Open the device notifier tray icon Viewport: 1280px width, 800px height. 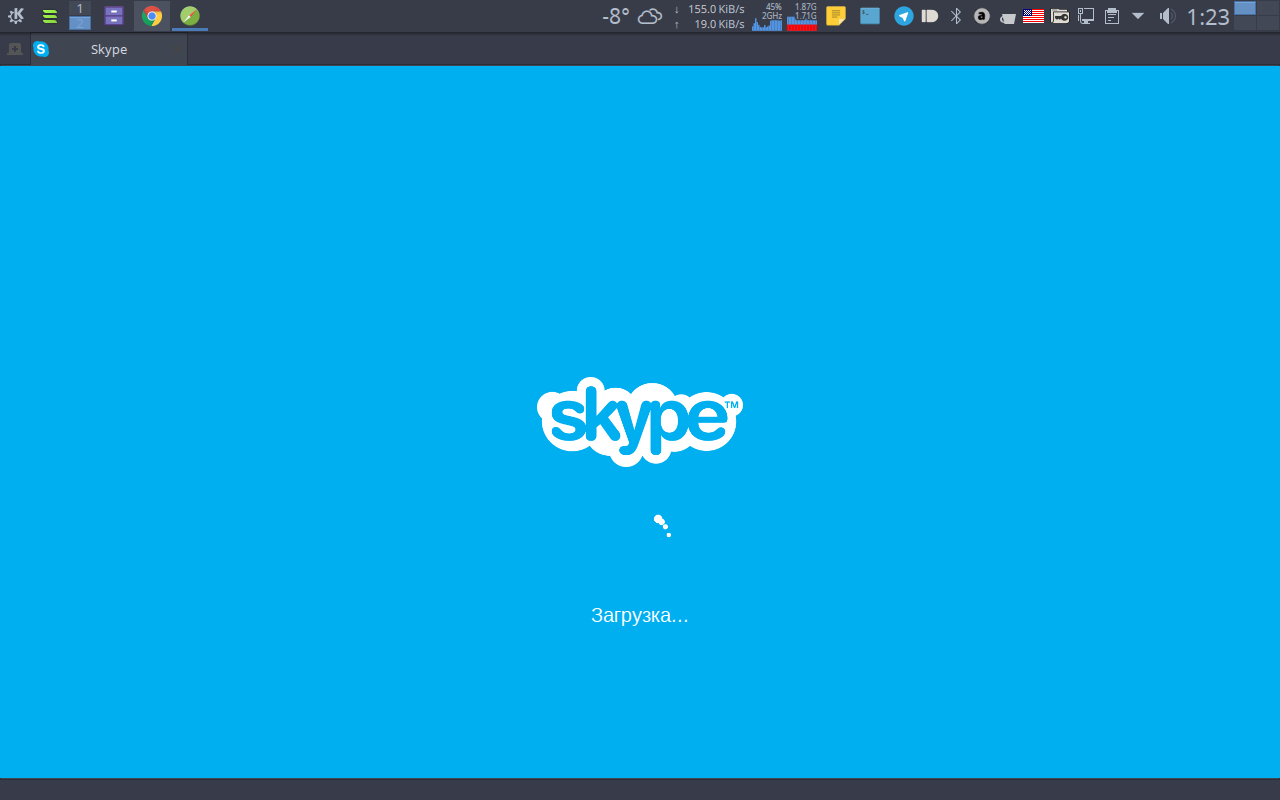[x=1086, y=16]
